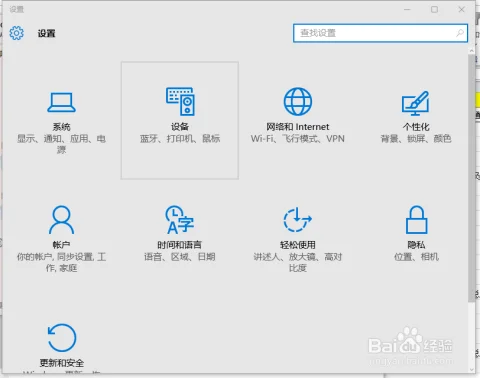This screenshot has width=480, height=378.
Task: Click description 语音、区域、日期
Action: tap(180, 257)
